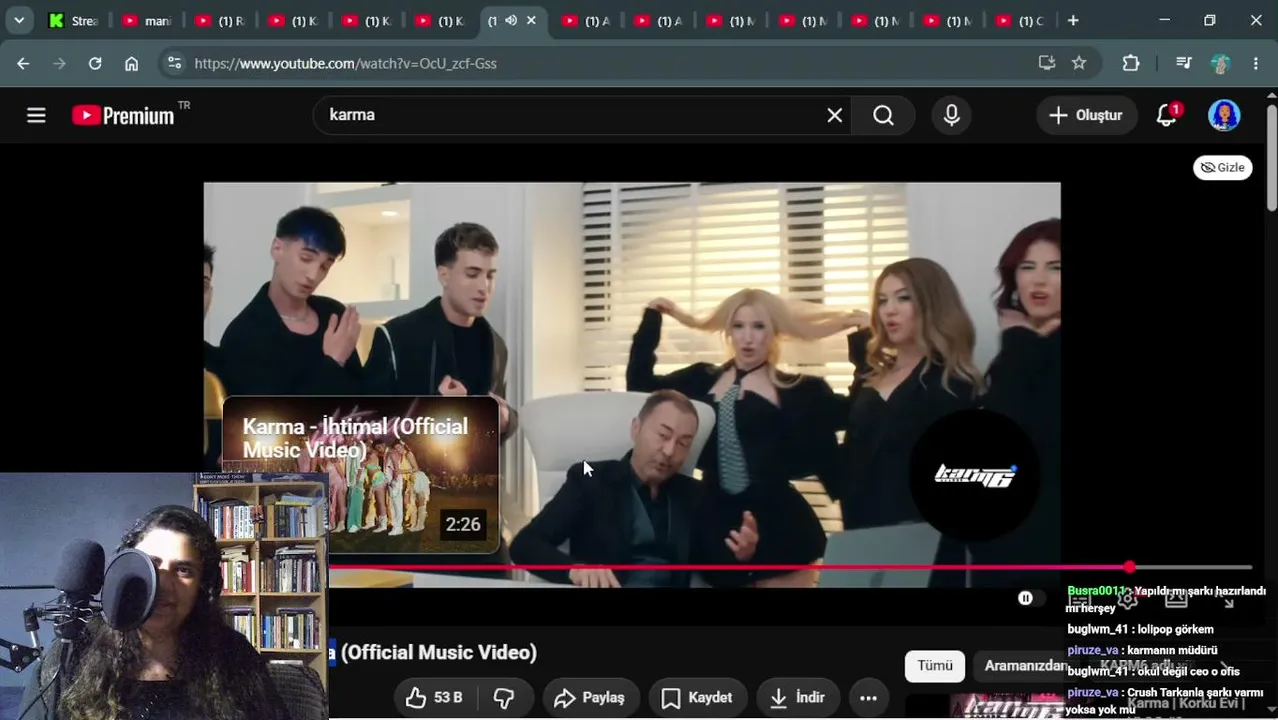Screen dimensions: 1278x720
Task: Open a new browser tab
Action: point(1073,20)
